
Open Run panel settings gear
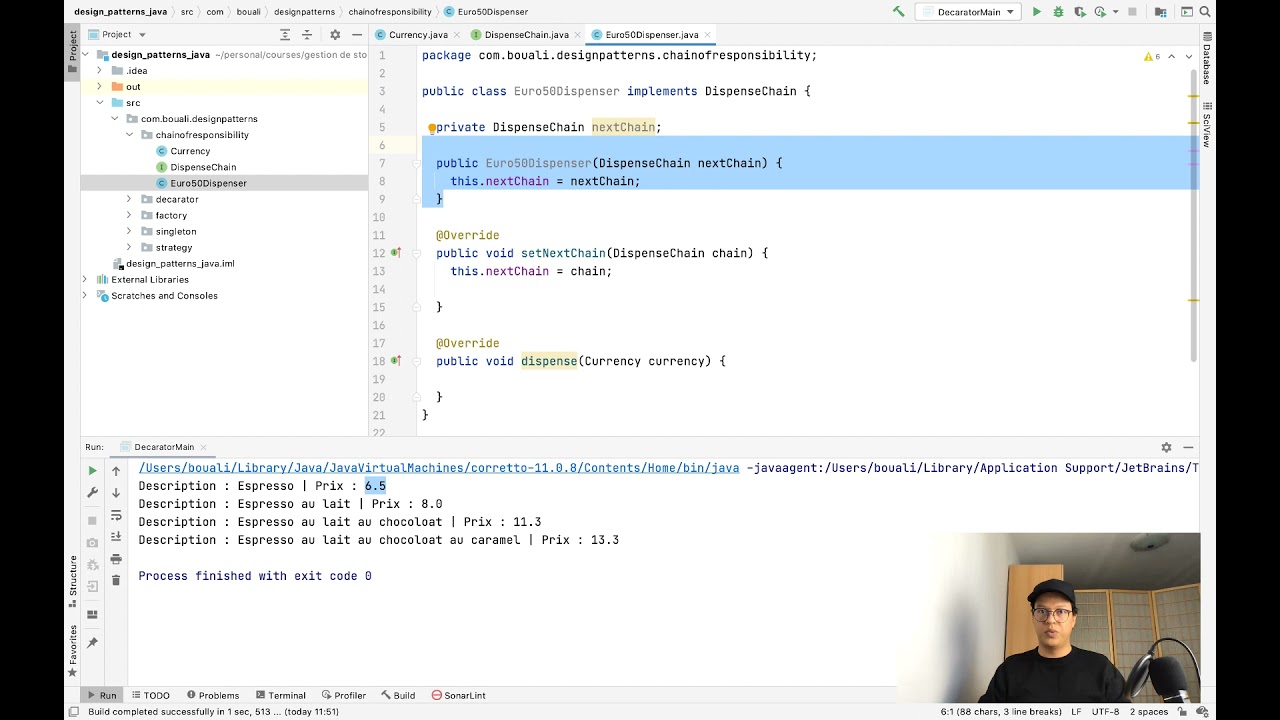[x=1166, y=447]
